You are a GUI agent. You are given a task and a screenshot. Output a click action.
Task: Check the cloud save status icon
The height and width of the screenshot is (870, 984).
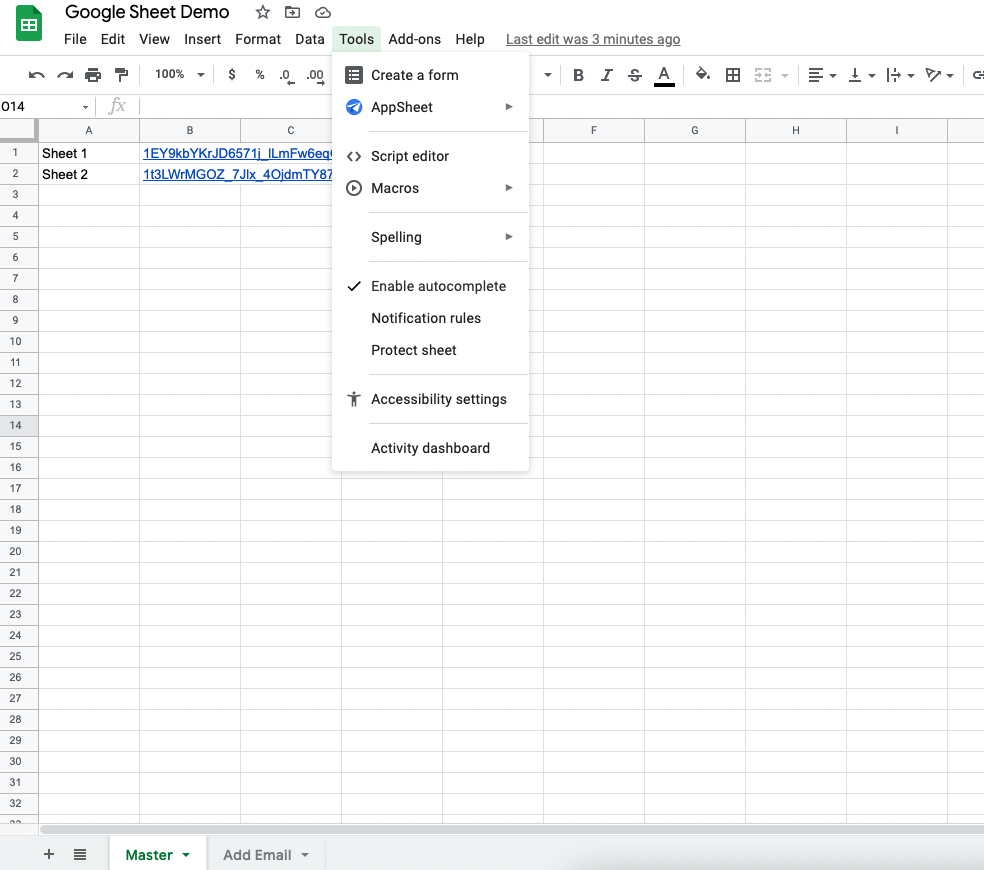click(323, 13)
